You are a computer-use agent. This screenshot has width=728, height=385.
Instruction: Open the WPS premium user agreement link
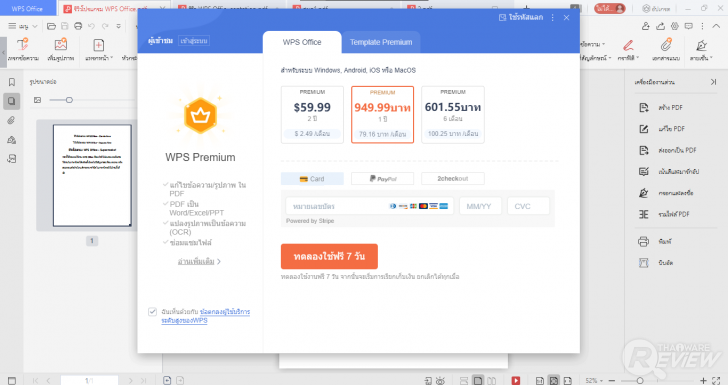[206, 316]
